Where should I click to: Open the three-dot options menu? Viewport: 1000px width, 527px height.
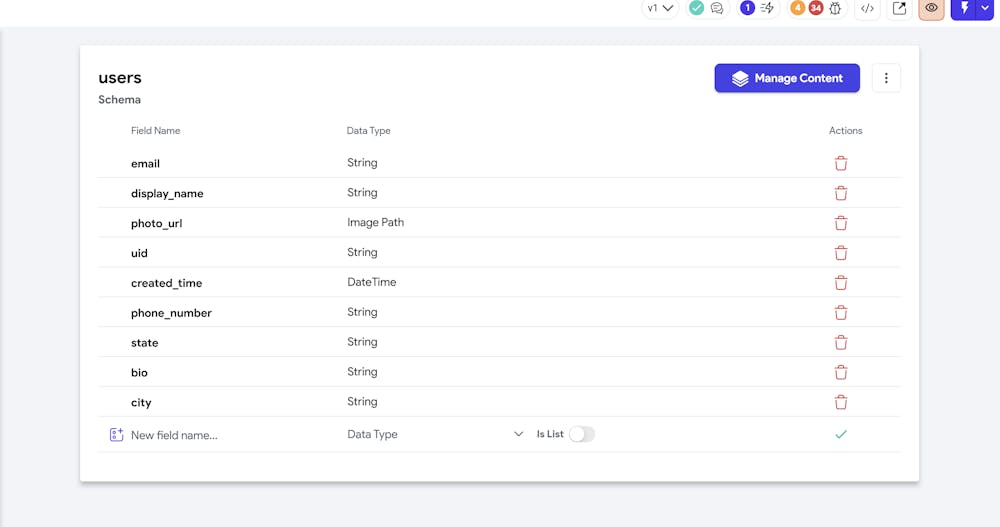pos(886,78)
